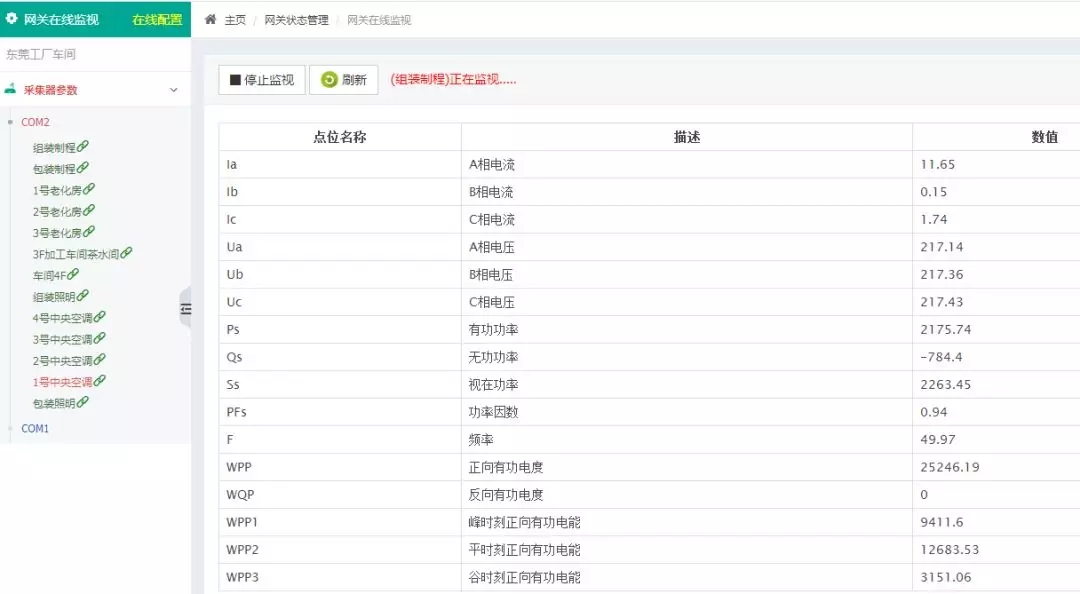Collapse 采集器参数 using its chevron
This screenshot has height=594, width=1080.
click(176, 89)
